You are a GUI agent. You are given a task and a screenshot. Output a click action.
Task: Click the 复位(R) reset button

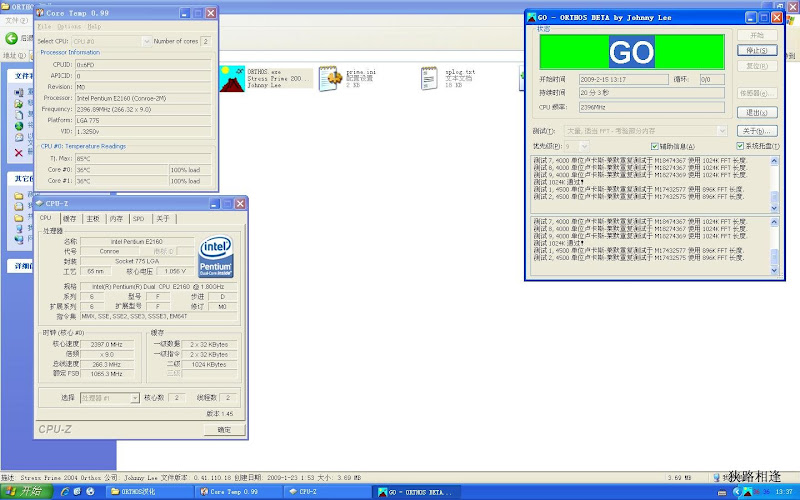coord(757,66)
